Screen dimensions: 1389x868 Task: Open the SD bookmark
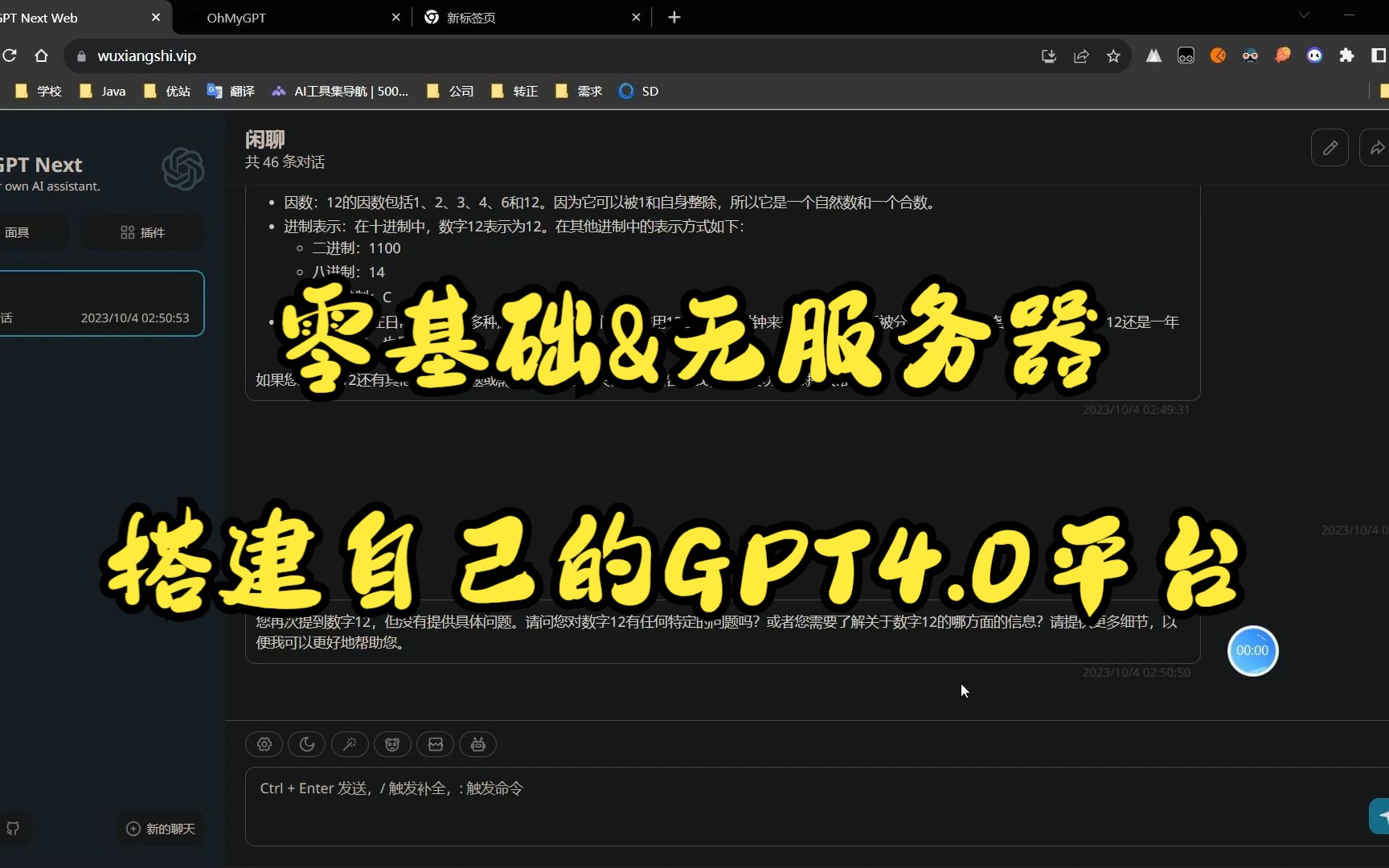[x=639, y=91]
